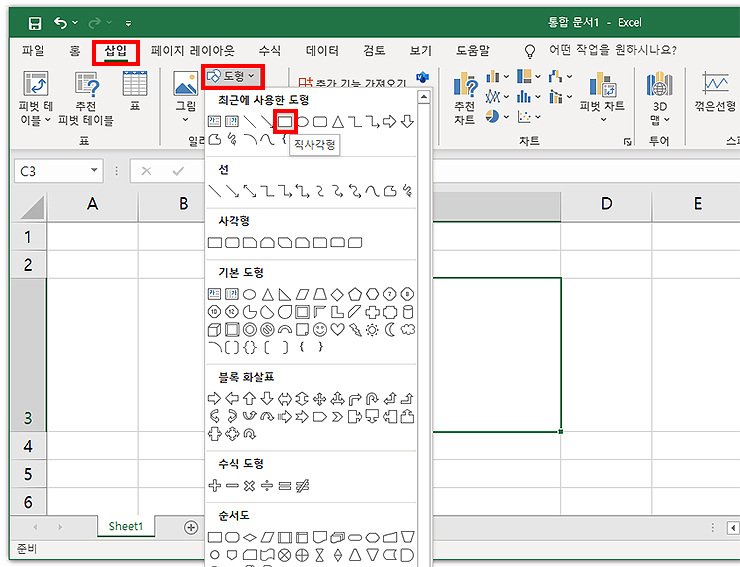Redo the previously undone action
Screen dimensions: 740x567
pos(95,22)
